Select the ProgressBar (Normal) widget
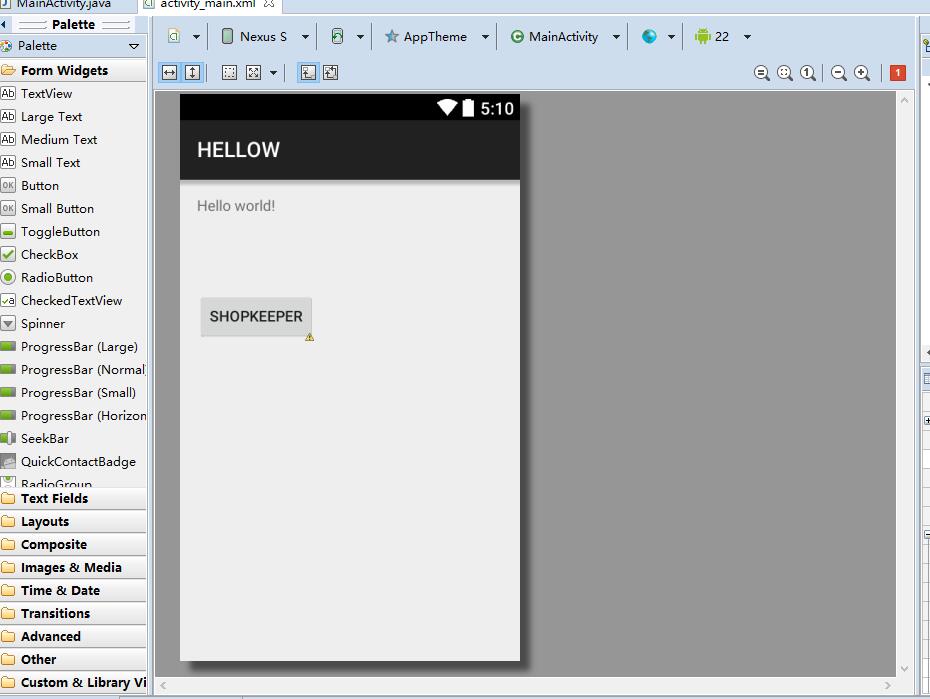The height and width of the screenshot is (699, 930). 73,370
